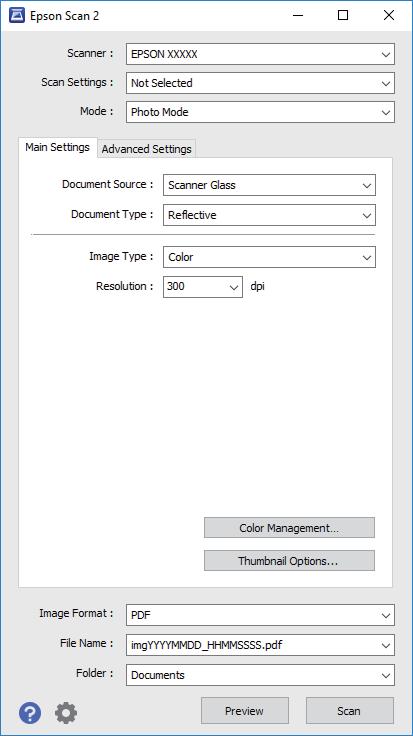Open Thumbnail Options
Image resolution: width=413 pixels, height=736 pixels.
click(289, 560)
